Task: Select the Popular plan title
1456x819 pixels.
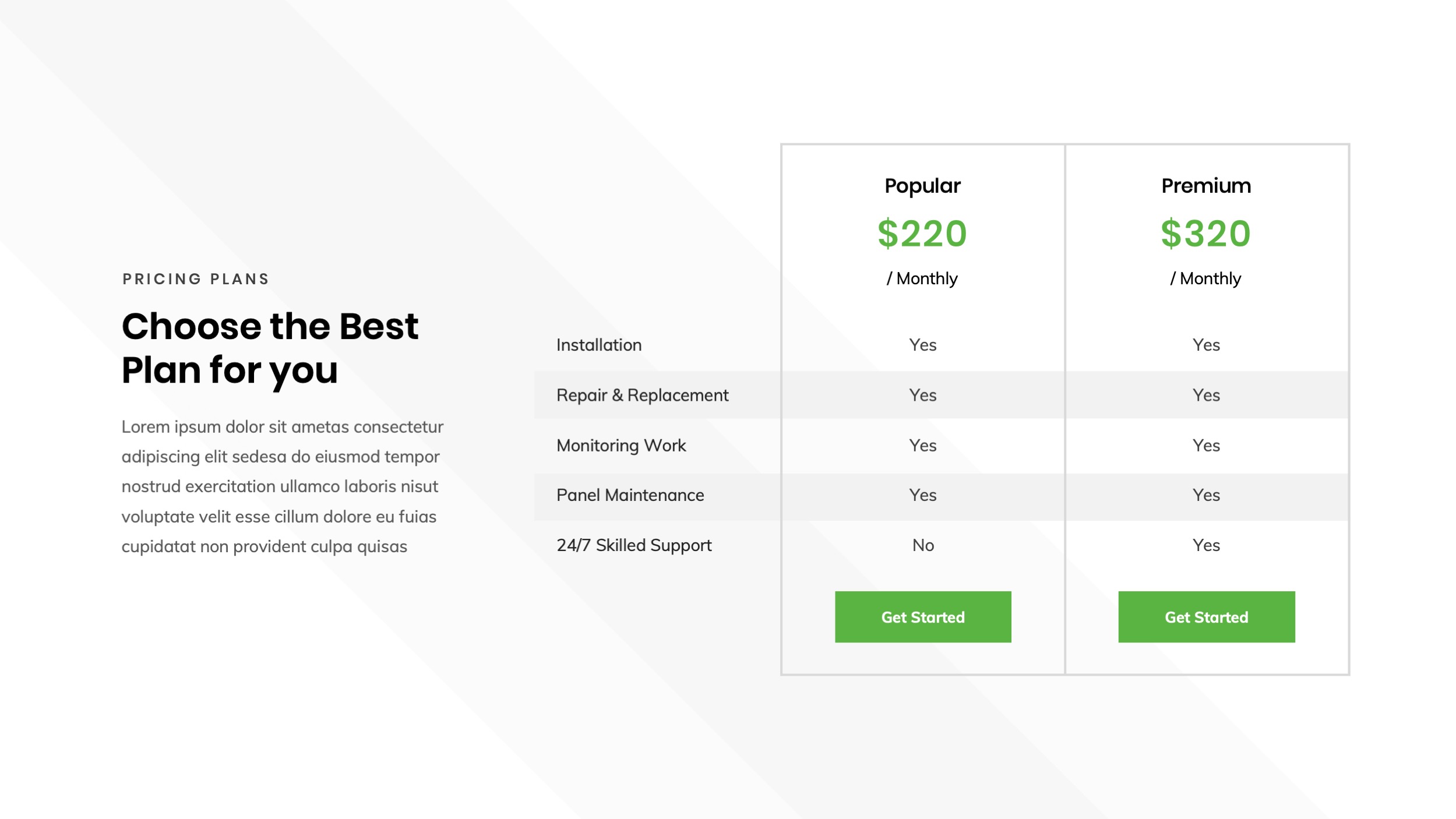Action: coord(922,186)
